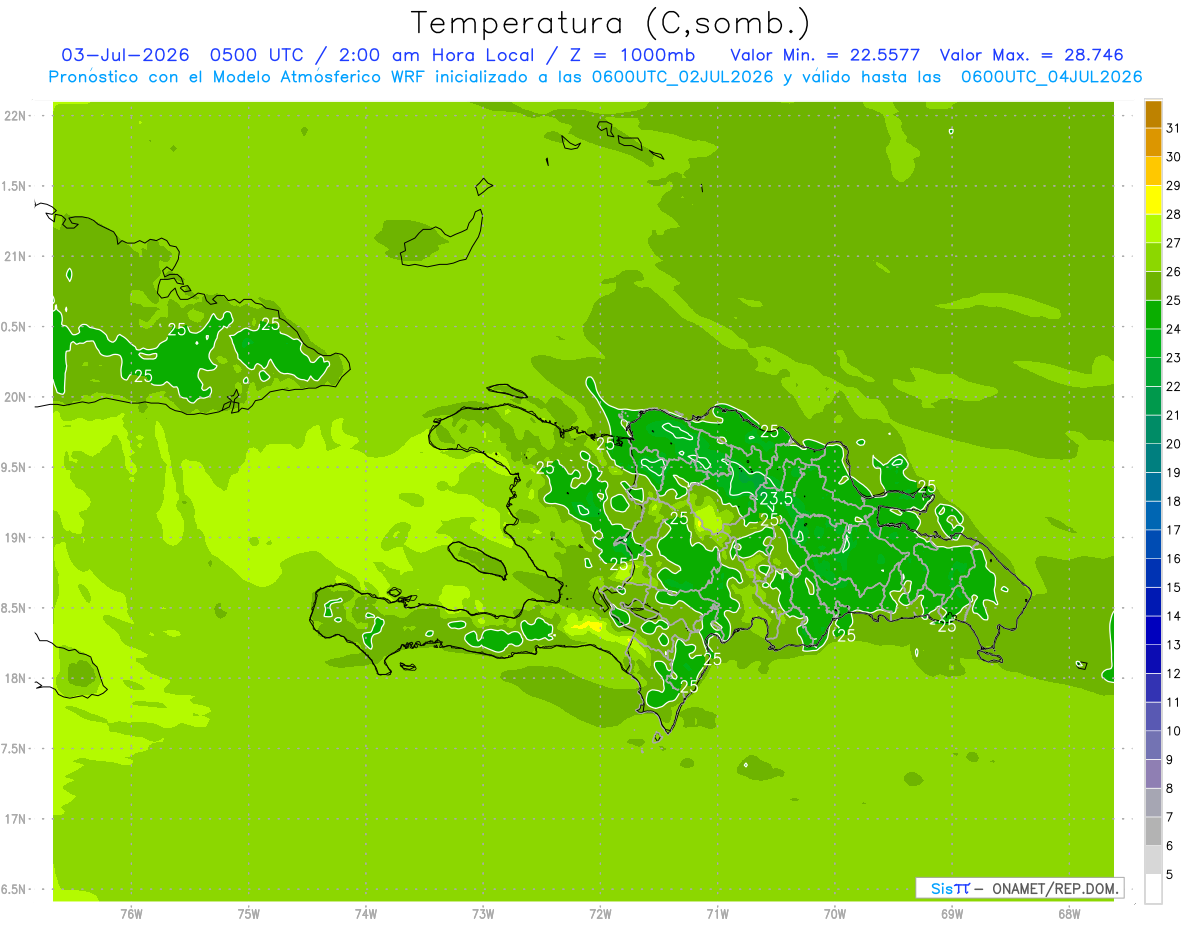Click the "72W" longitude axis label
Image resolution: width=1200 pixels, height=927 pixels.
pyautogui.click(x=600, y=913)
